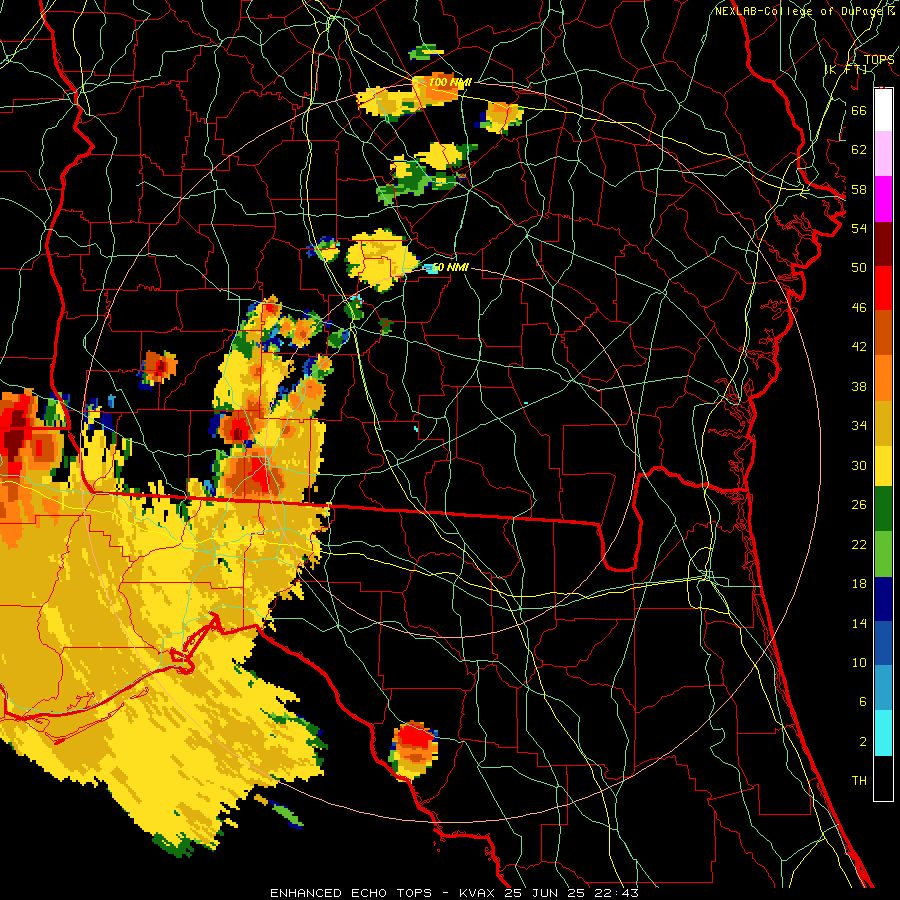Click the light pink legend swatch

coord(883,154)
